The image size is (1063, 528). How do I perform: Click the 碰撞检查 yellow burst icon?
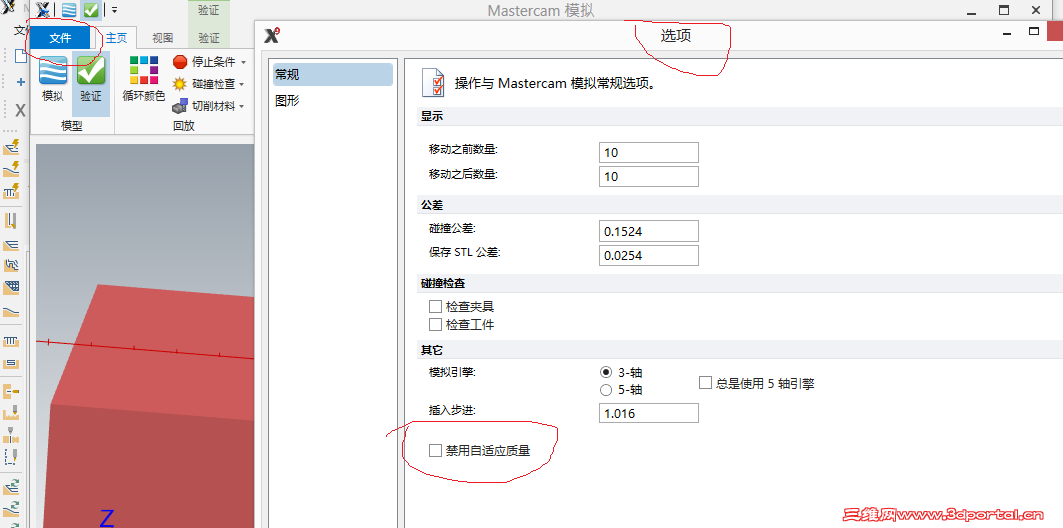(180, 84)
